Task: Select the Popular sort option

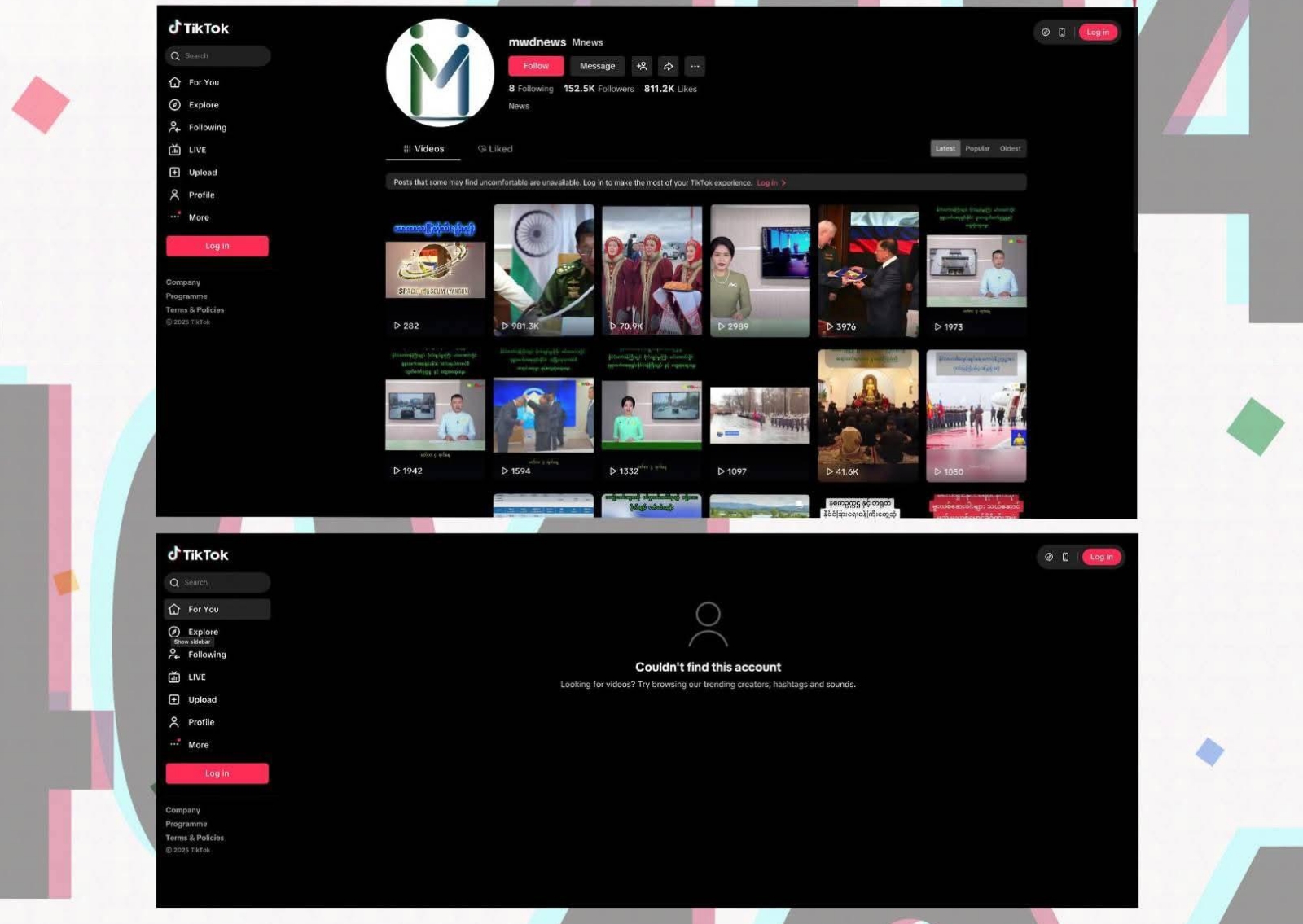Action: (x=977, y=148)
